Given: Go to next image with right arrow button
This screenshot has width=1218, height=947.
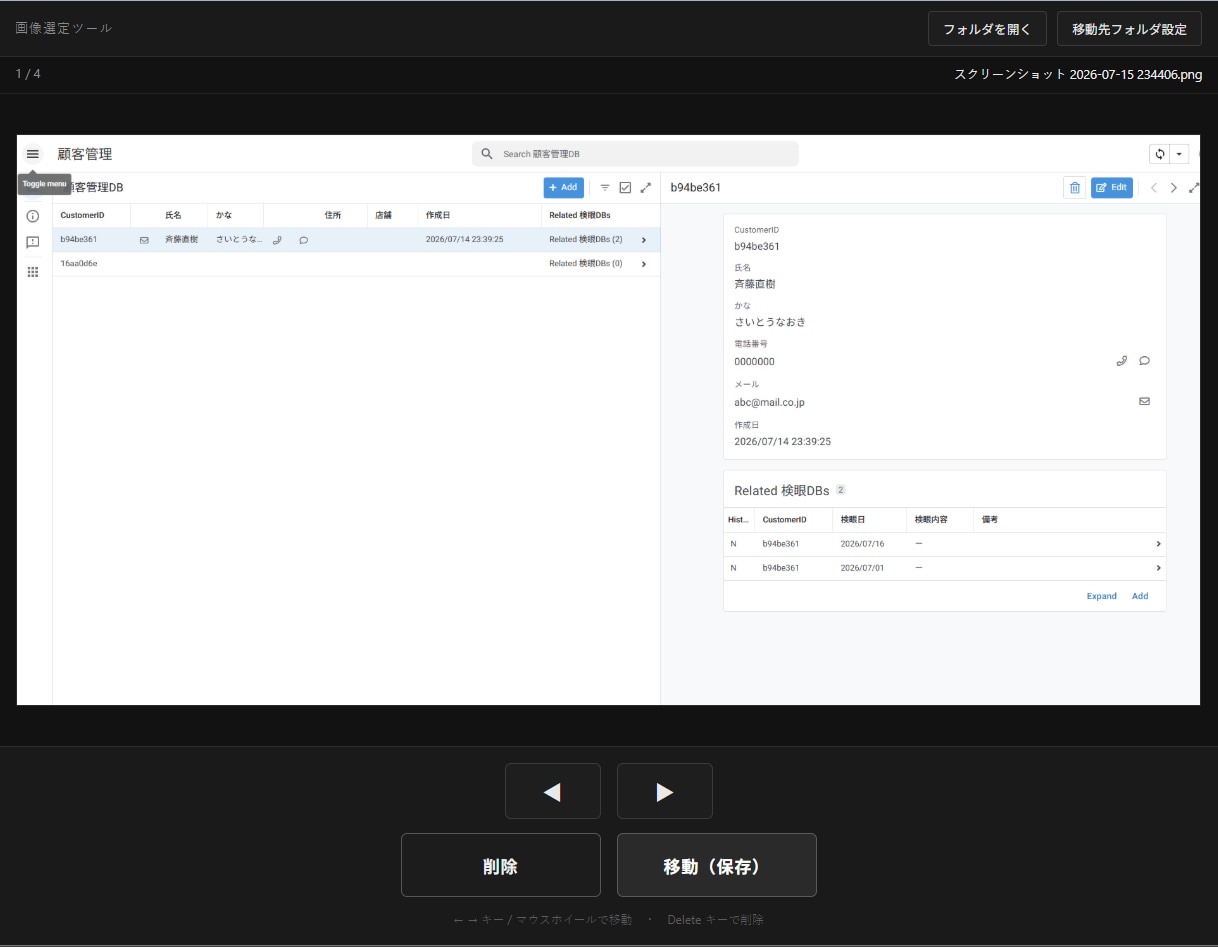Looking at the screenshot, I should [665, 792].
